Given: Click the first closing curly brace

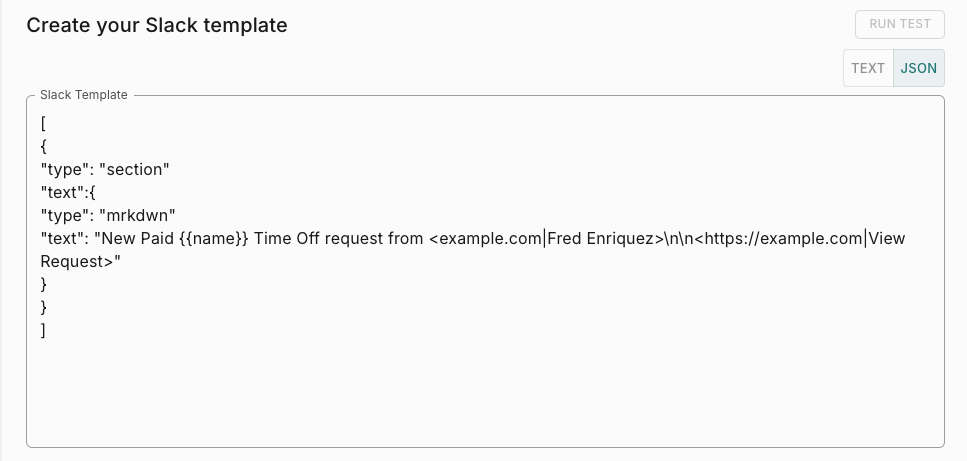Looking at the screenshot, I should [x=44, y=284].
